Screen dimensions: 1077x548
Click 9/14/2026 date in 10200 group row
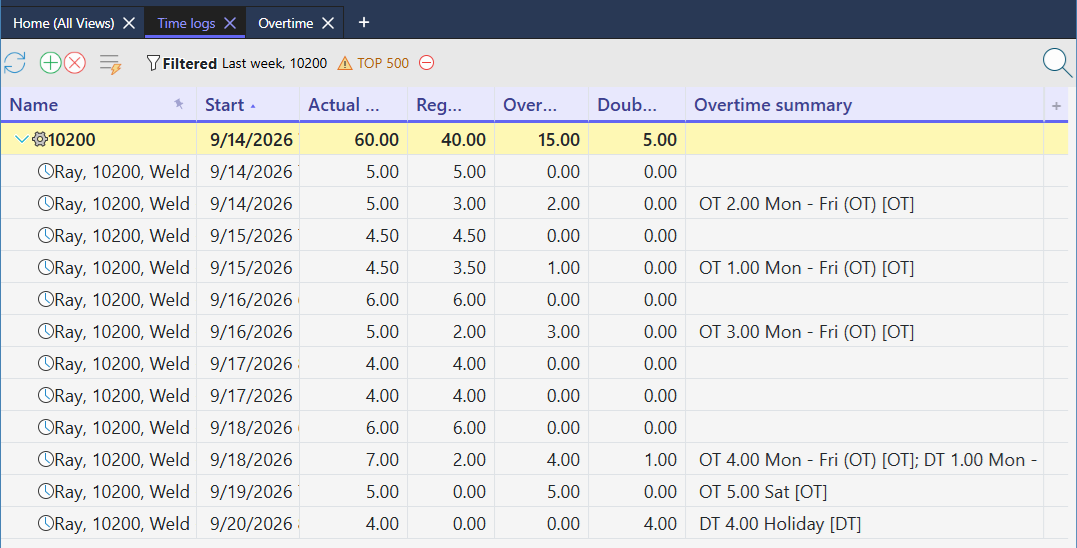[x=249, y=139]
